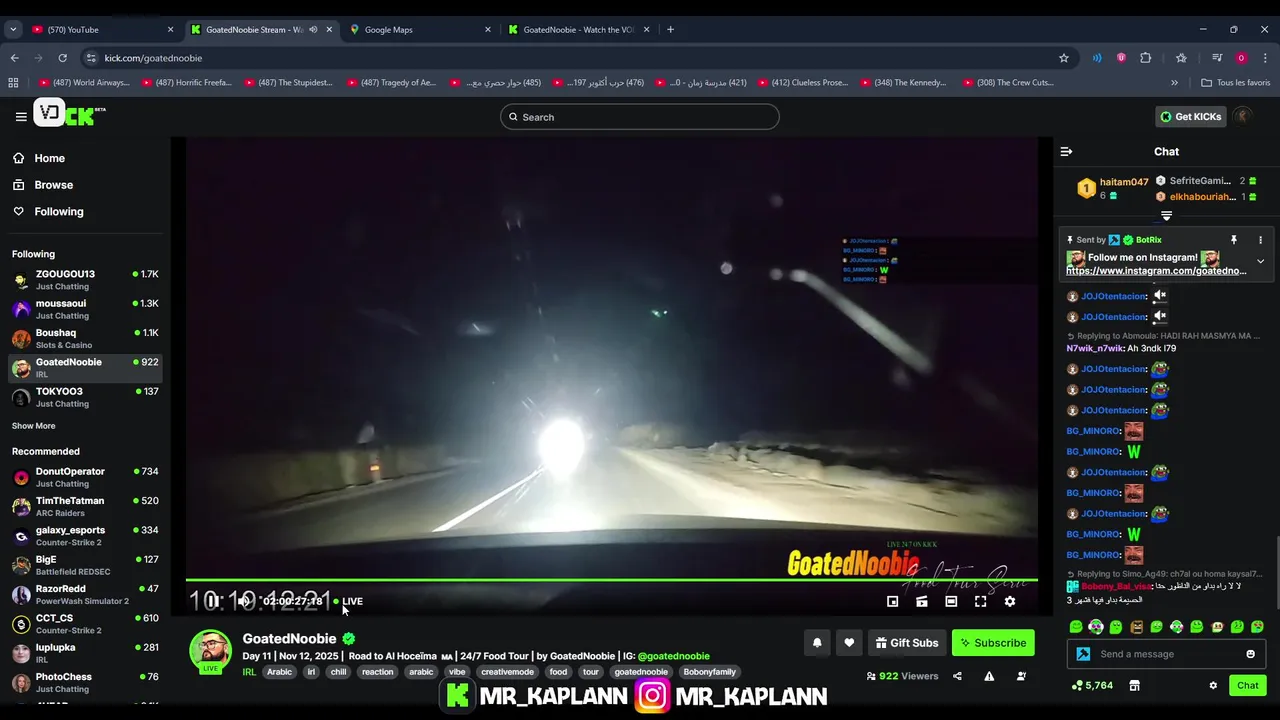Expand Show More followed channels
Screen dimensions: 1280x720
(x=34, y=426)
